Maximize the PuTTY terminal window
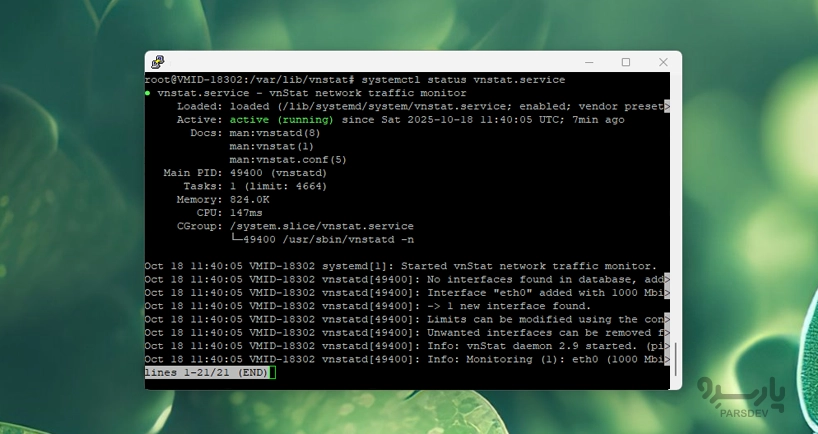Image resolution: width=818 pixels, height=434 pixels. tap(626, 62)
